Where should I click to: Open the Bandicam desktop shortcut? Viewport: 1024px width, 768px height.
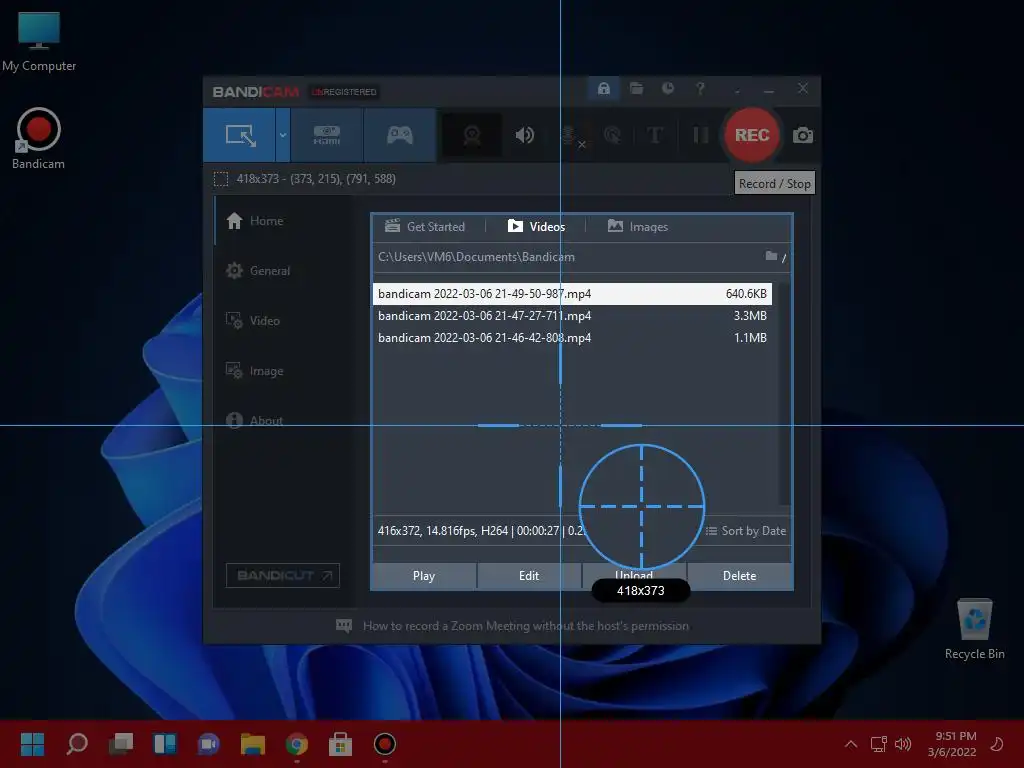(39, 139)
